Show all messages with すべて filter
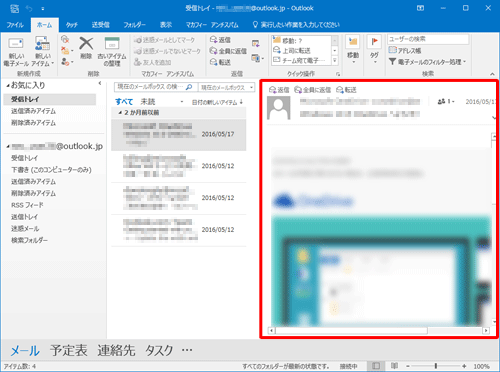This screenshot has height=372, width=500. tap(124, 102)
